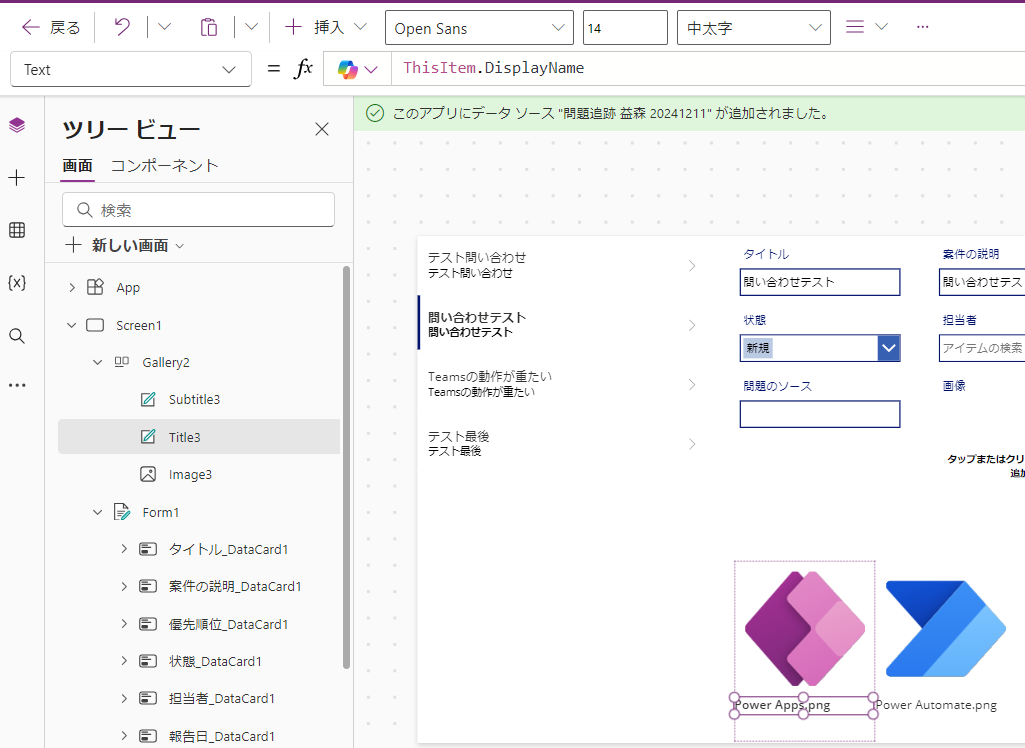The image size is (1025, 748).
Task: Click the 案件の説明 input field
Action: 982,282
